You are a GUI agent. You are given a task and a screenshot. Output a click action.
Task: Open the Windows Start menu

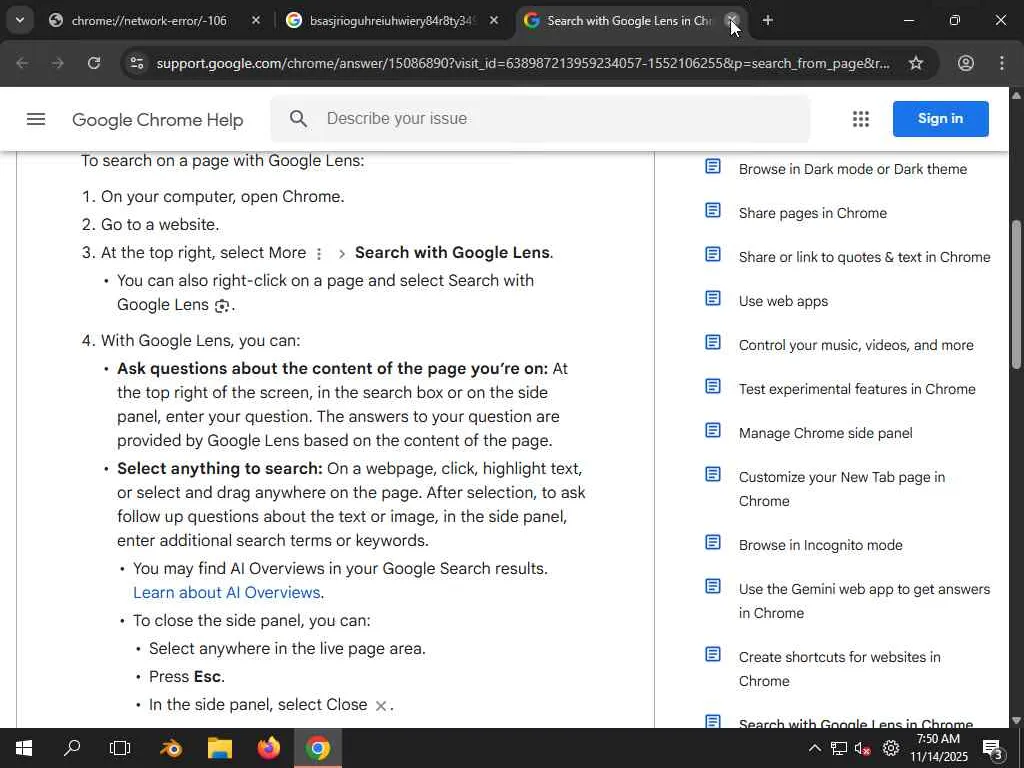click(24, 748)
